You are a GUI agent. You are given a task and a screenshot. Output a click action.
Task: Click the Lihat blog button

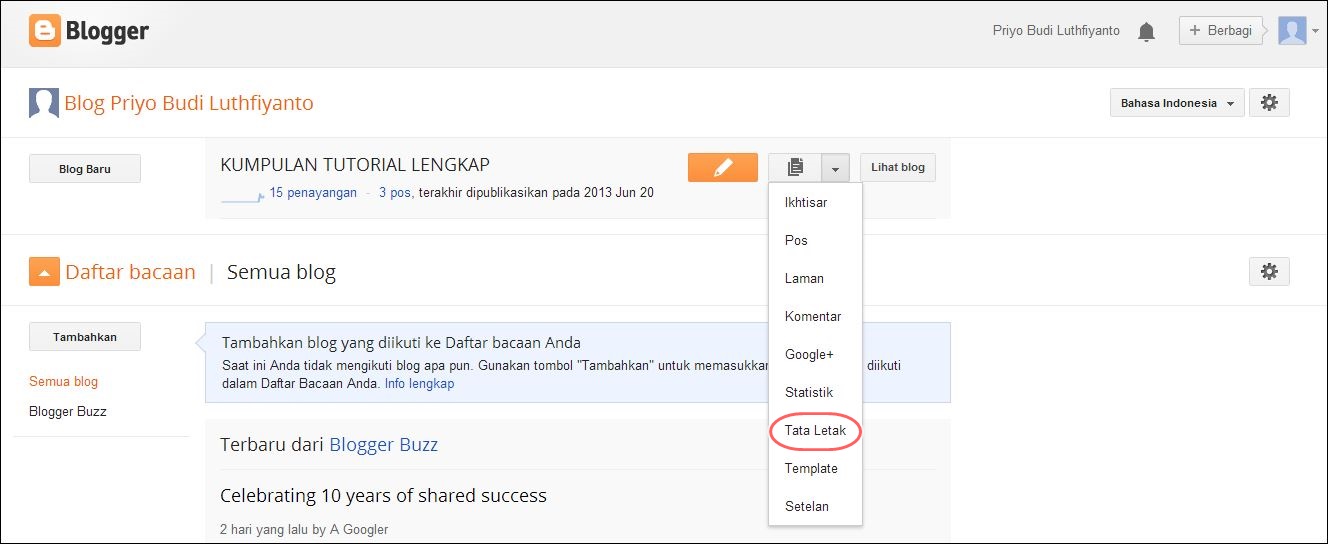point(897,167)
